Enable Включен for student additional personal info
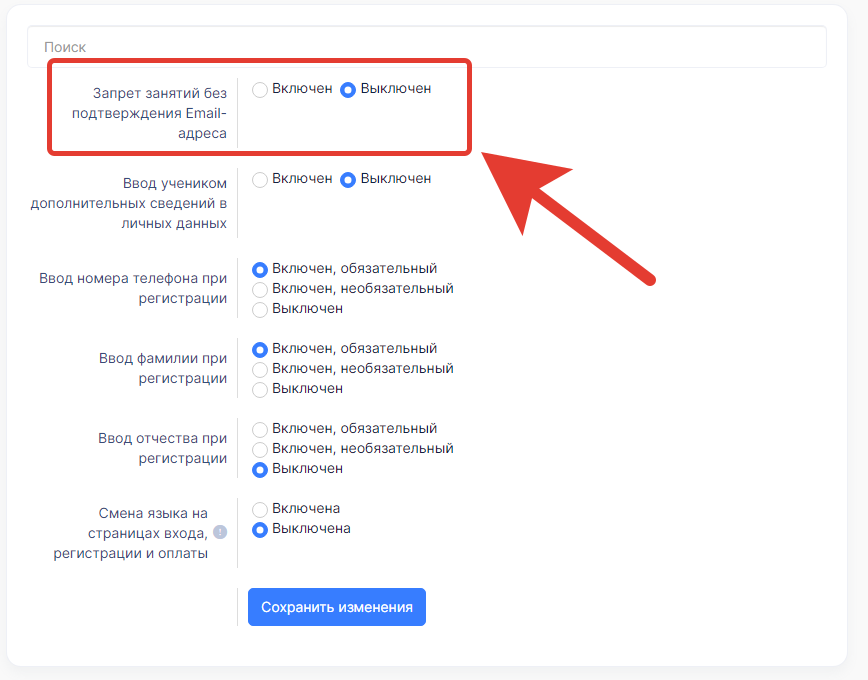This screenshot has width=868, height=680. point(260,179)
